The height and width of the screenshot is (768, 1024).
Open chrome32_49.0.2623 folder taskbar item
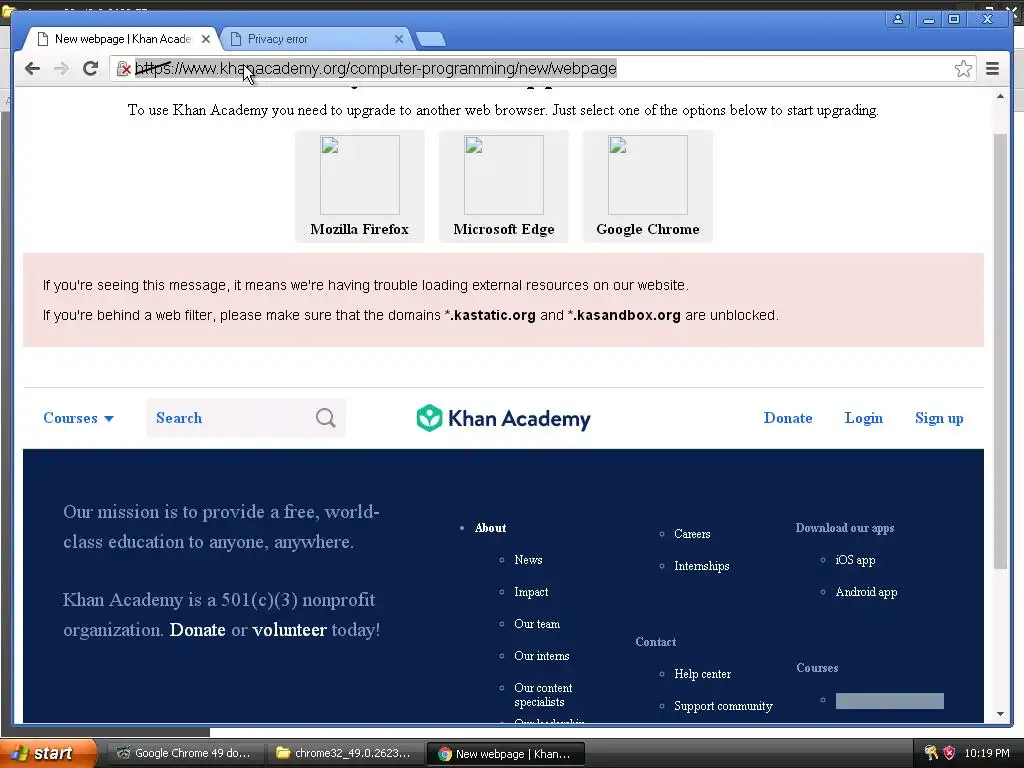tap(344, 753)
